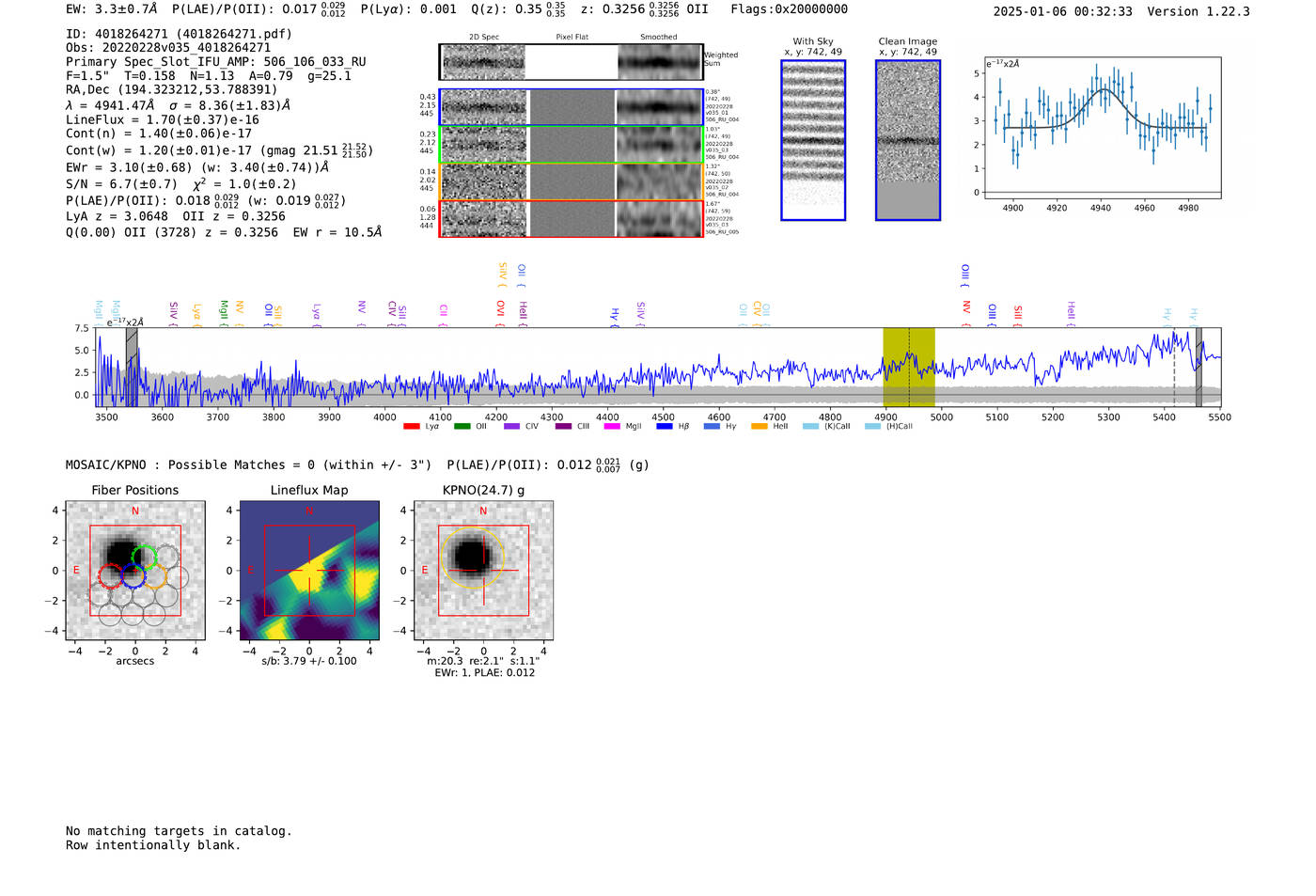The height and width of the screenshot is (896, 1316).
Task: Select the orange fiber circle
Action: 156,576
